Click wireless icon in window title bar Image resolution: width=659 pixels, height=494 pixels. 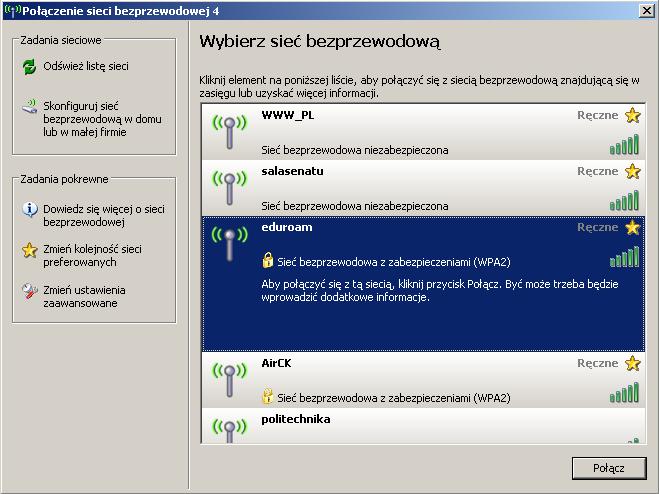(x=12, y=11)
